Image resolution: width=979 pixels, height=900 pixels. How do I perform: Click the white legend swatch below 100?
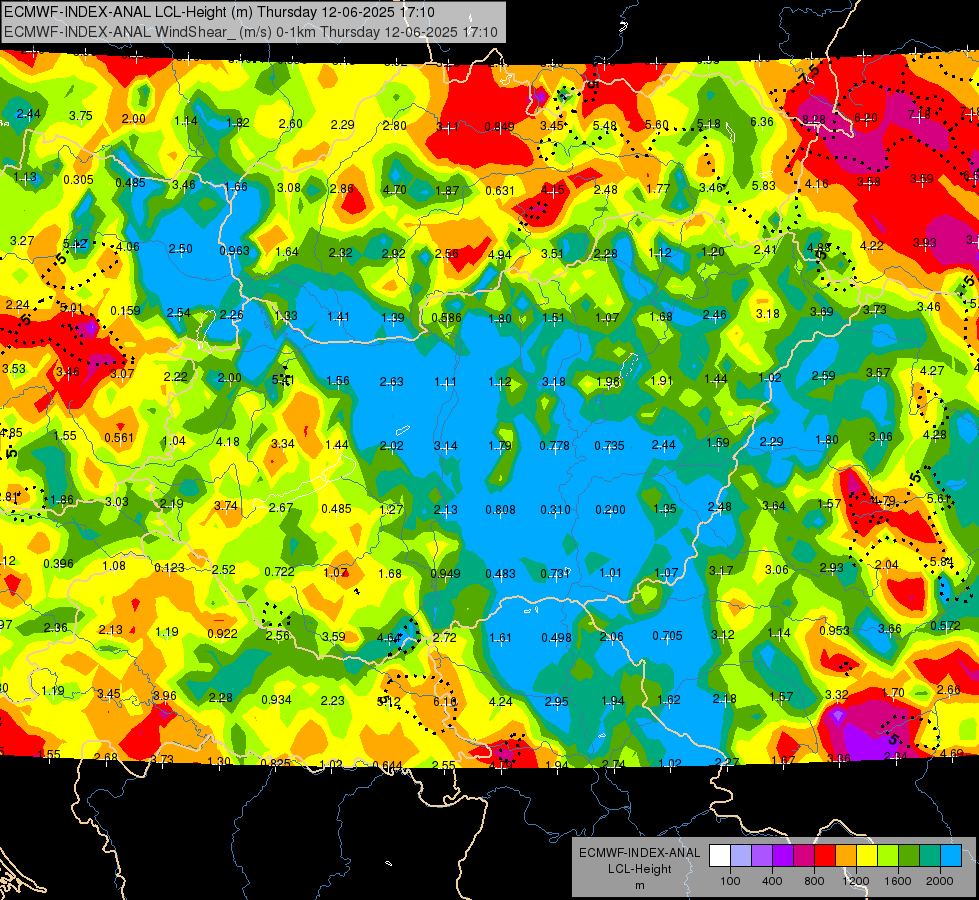720,856
